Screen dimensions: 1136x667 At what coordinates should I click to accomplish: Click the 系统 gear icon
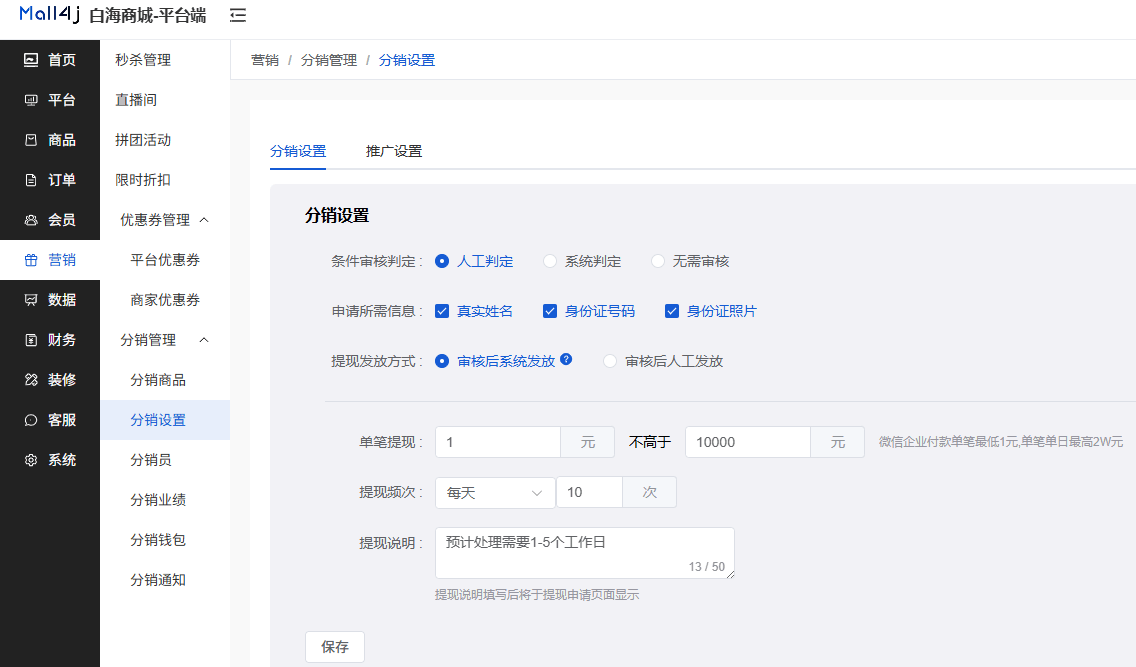coord(30,460)
